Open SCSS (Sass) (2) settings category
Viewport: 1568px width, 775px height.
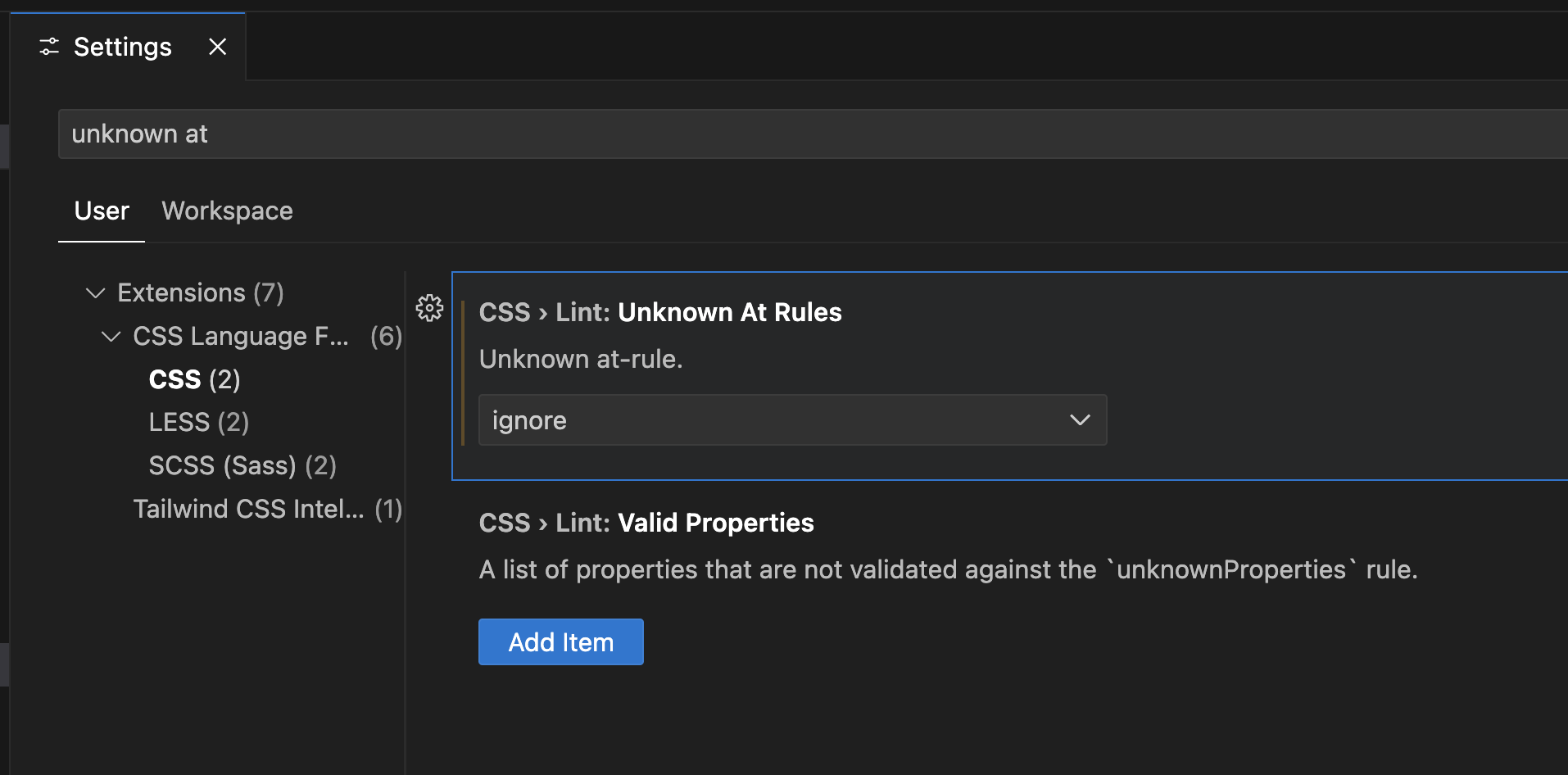pos(242,465)
